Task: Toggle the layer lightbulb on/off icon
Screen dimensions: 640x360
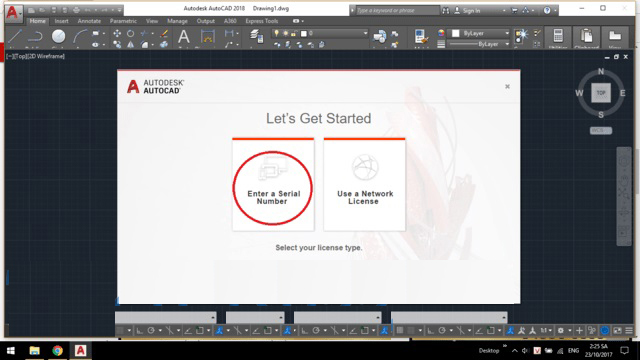Action: 277,33
